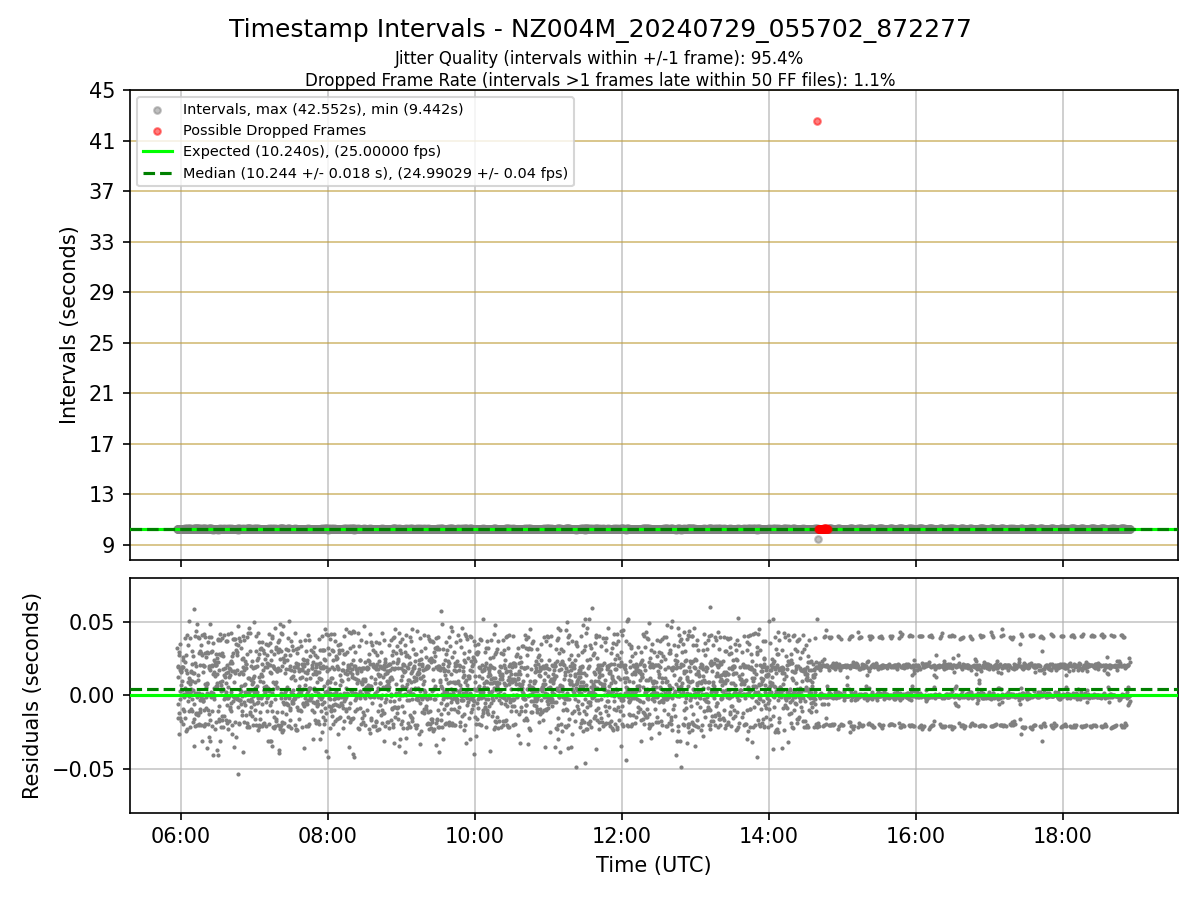Click the 17 y-axis tick label
The width and height of the screenshot is (1200, 900).
[x=103, y=444]
